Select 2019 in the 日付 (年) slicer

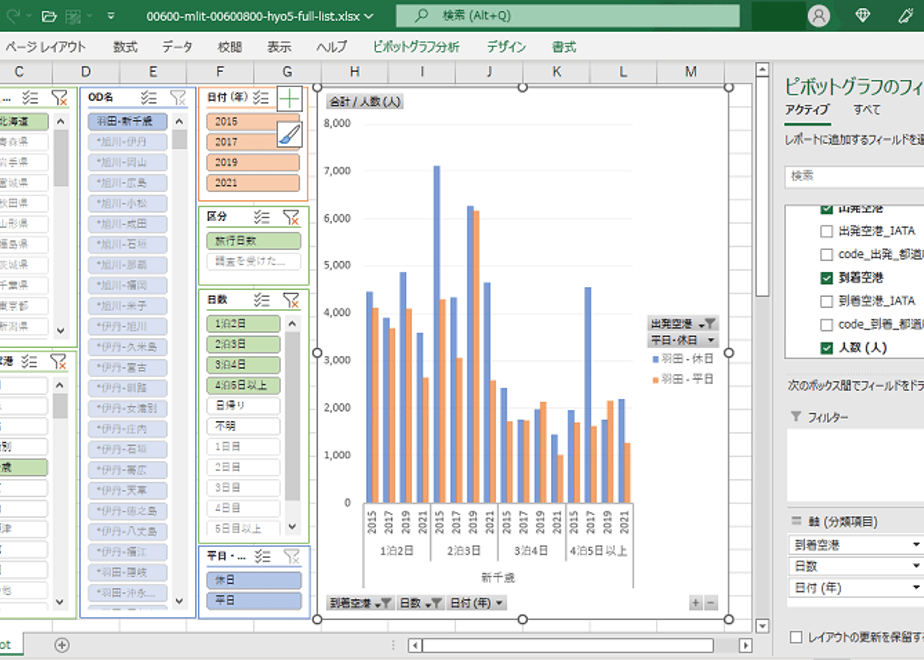(253, 162)
